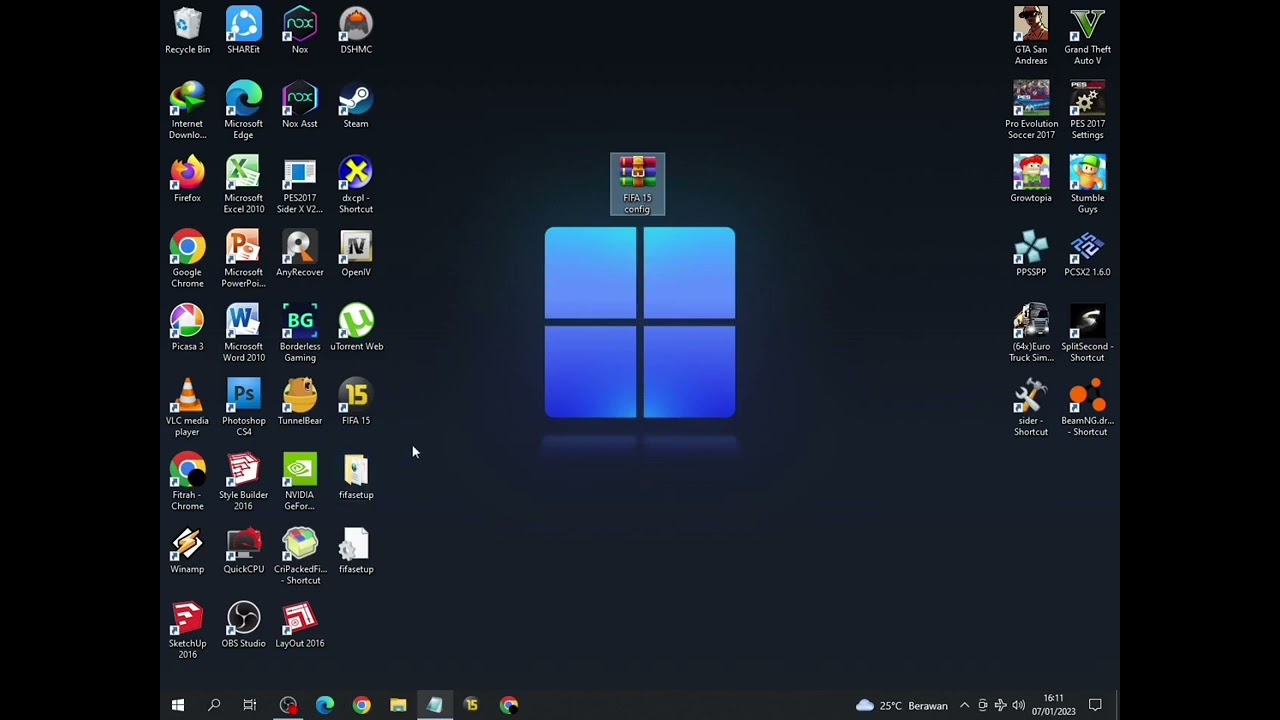
Task: Click the PES2017 Sider desktop icon
Action: click(x=300, y=185)
